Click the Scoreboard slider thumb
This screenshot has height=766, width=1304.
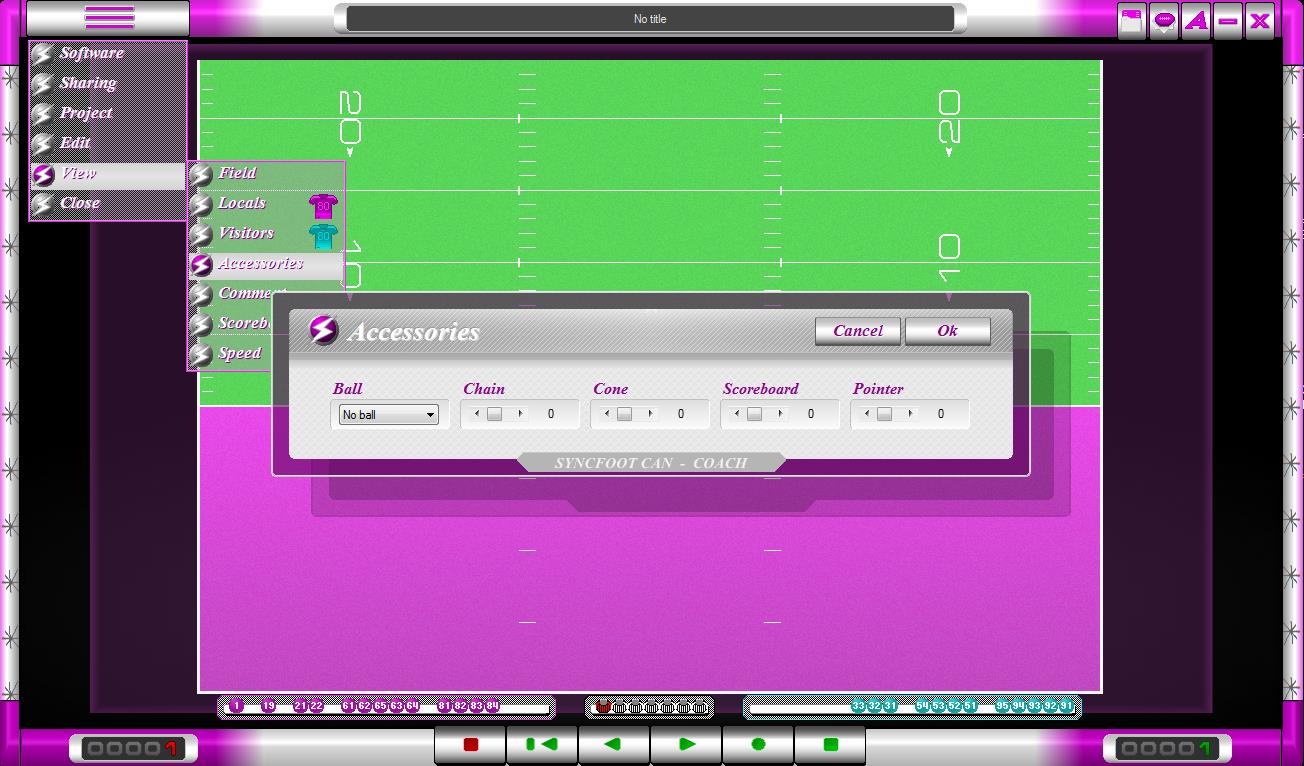pos(754,414)
